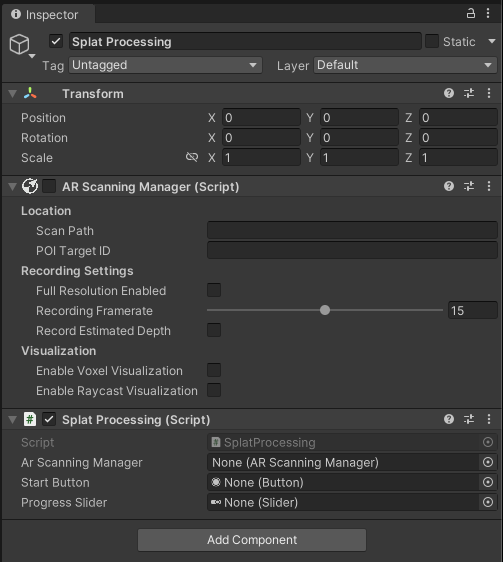The image size is (503, 562).
Task: Toggle the GameObject active checkbox
Action: pos(56,41)
